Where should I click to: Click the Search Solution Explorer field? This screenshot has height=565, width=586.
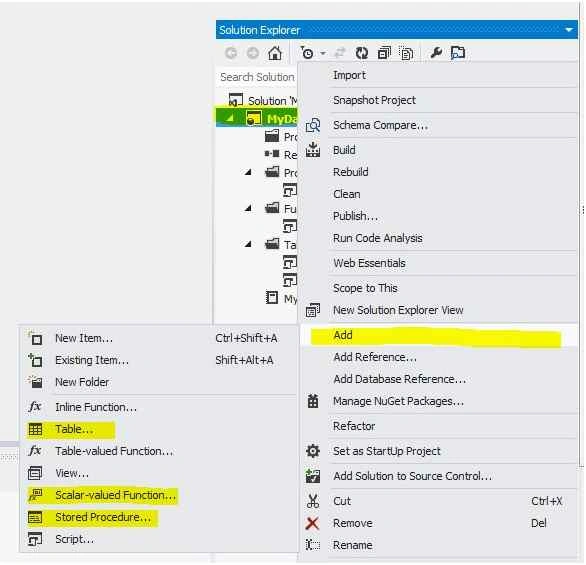point(257,77)
